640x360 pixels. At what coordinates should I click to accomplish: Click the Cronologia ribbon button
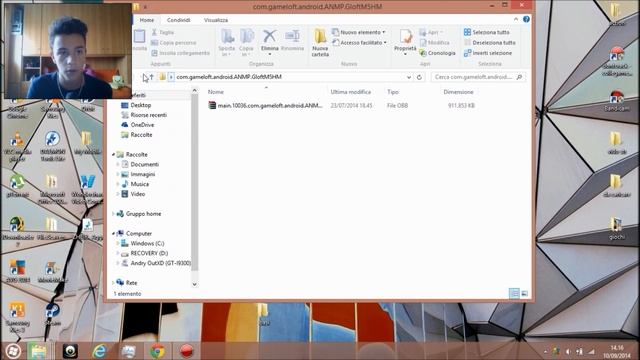tap(437, 53)
